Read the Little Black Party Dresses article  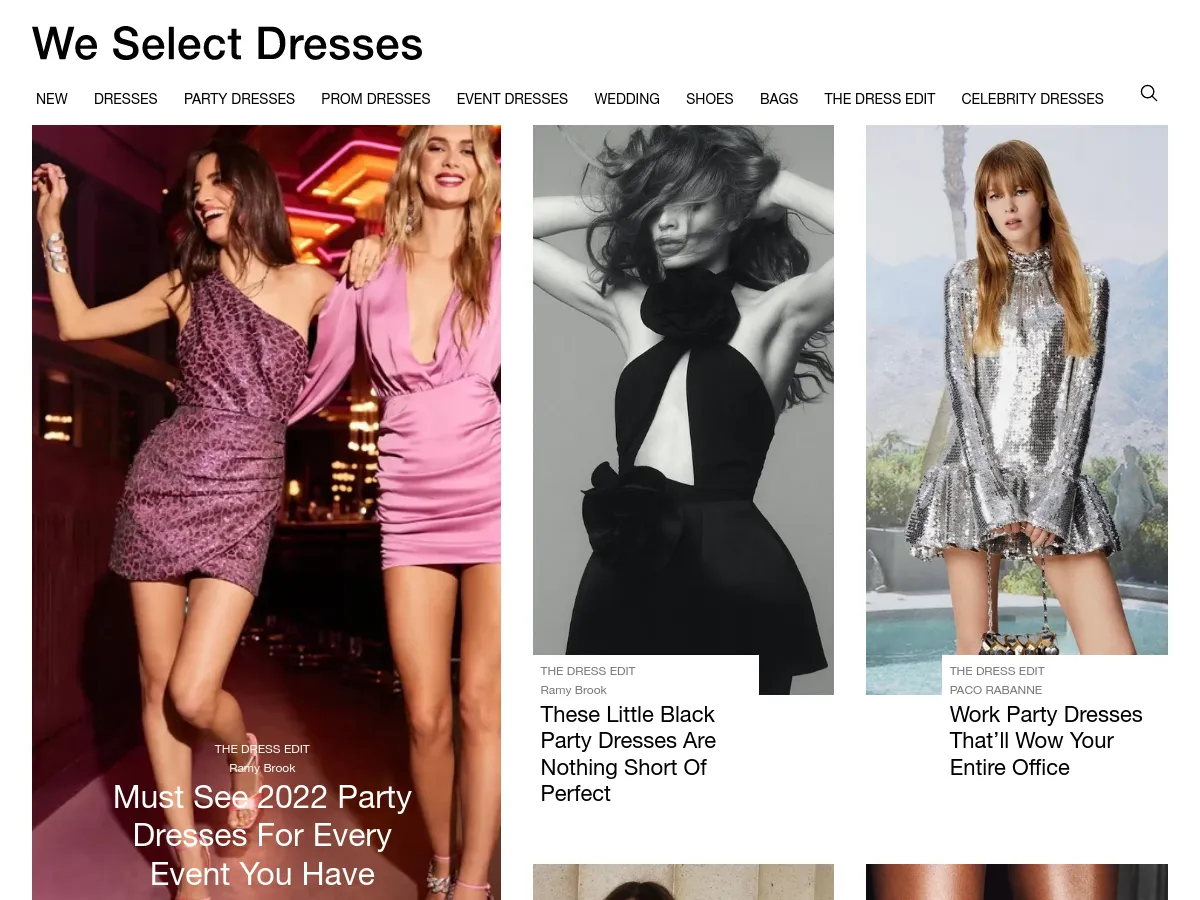coord(628,753)
